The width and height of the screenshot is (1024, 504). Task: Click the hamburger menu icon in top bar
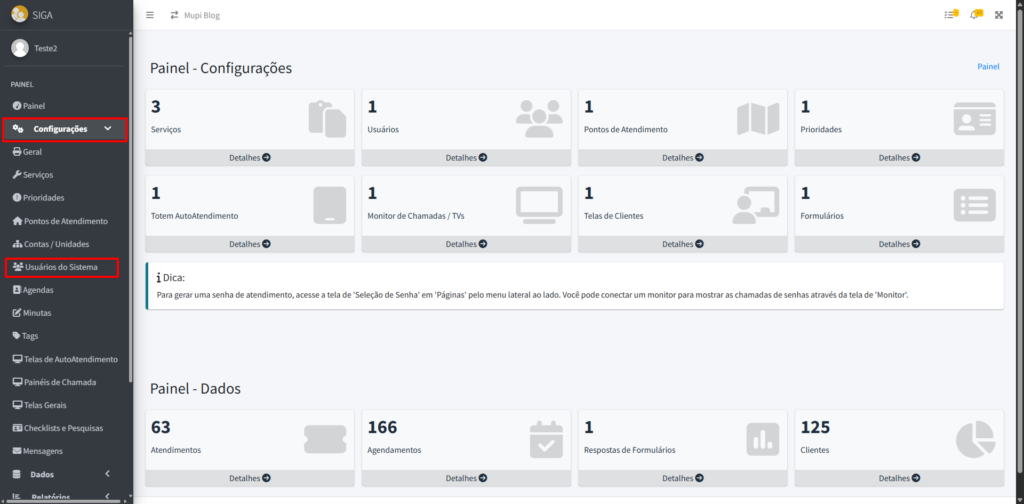[x=150, y=15]
